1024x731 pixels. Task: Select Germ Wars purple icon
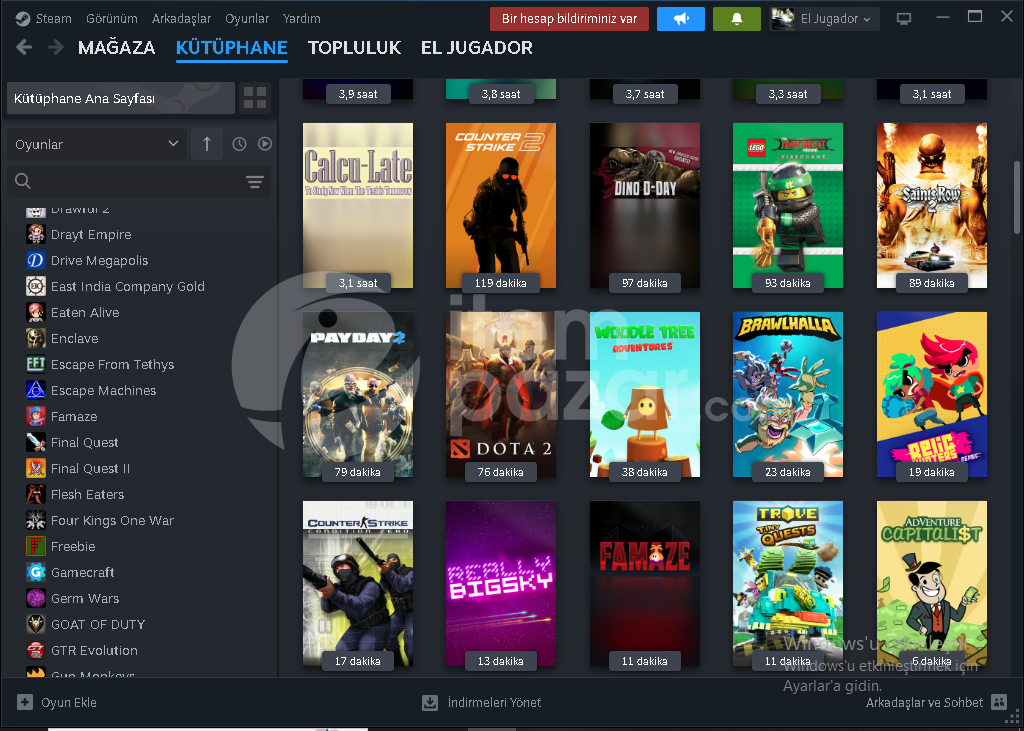click(x=35, y=598)
